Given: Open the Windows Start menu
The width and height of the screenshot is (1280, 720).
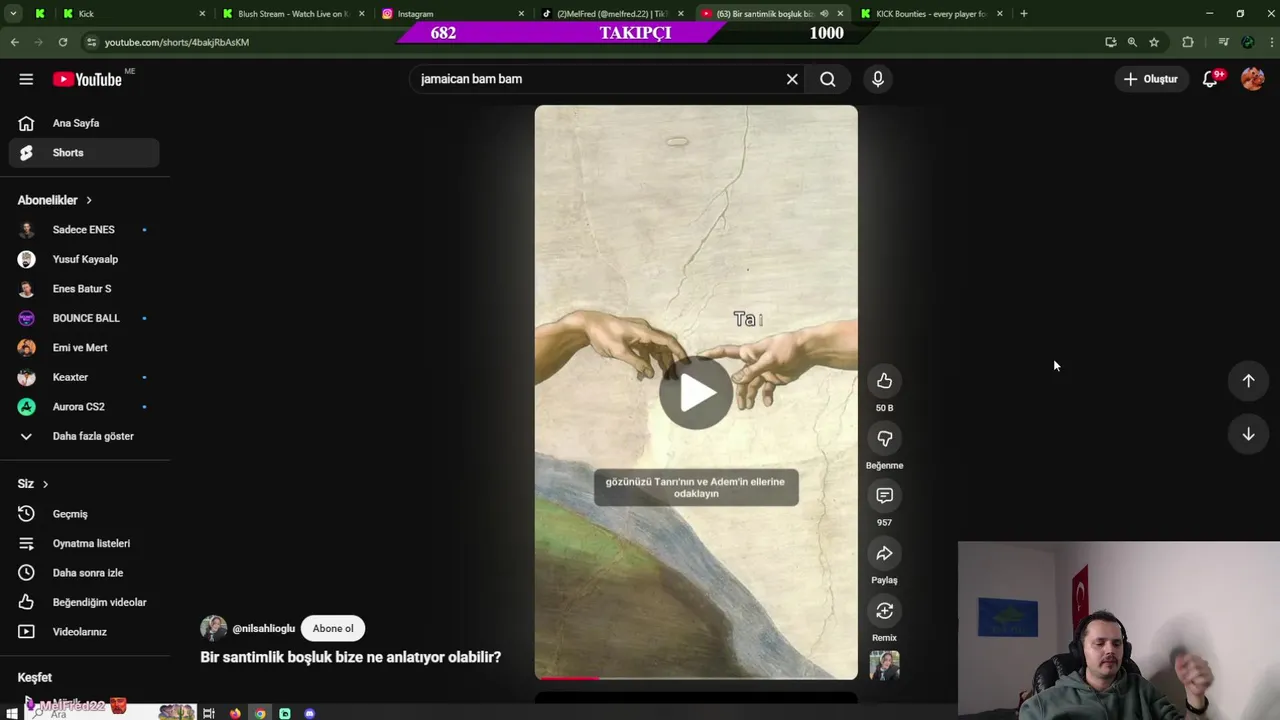Looking at the screenshot, I should [x=13, y=713].
